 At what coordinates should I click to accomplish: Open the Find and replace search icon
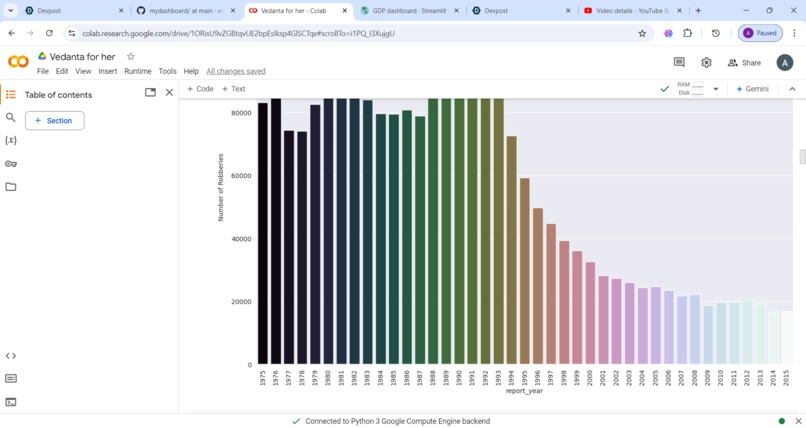point(10,118)
